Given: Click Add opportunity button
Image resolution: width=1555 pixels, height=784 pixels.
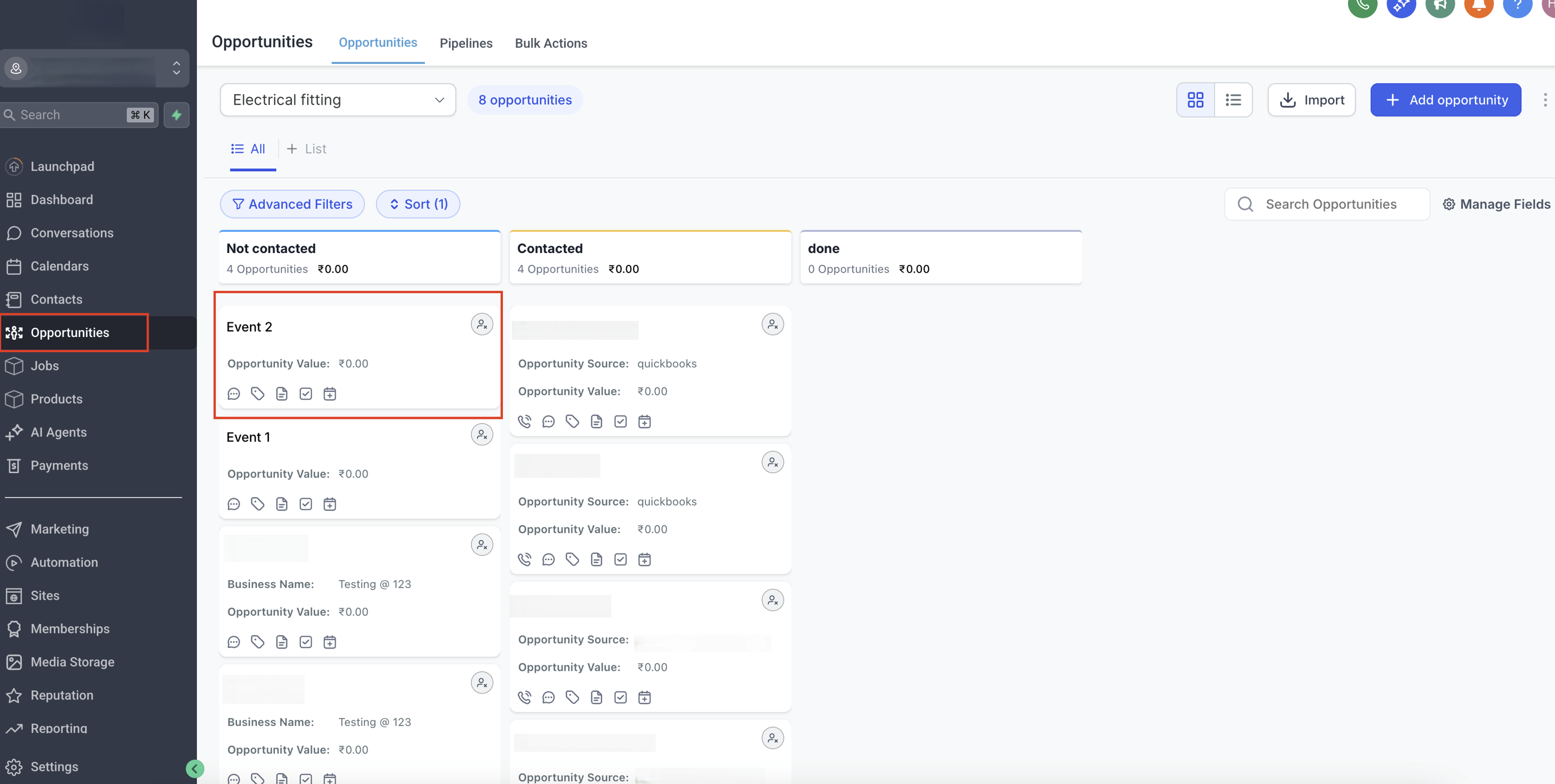Looking at the screenshot, I should 1445,100.
